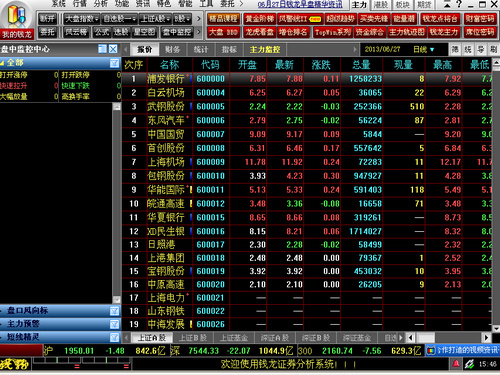Screen dimensions: 500x375
Task: Click the menu bar overflow arrow after 委托
Action: (x=241, y=4)
